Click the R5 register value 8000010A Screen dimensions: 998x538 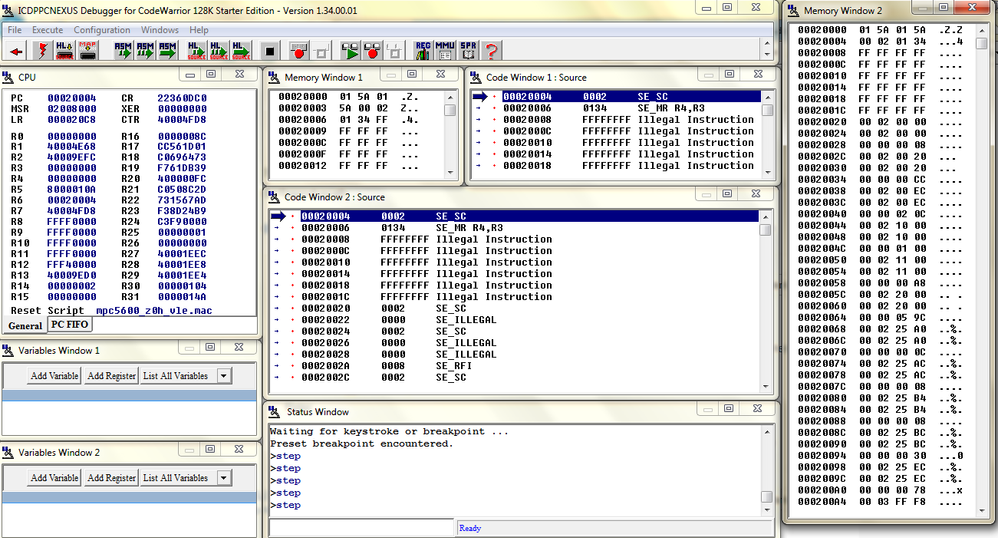[72, 189]
